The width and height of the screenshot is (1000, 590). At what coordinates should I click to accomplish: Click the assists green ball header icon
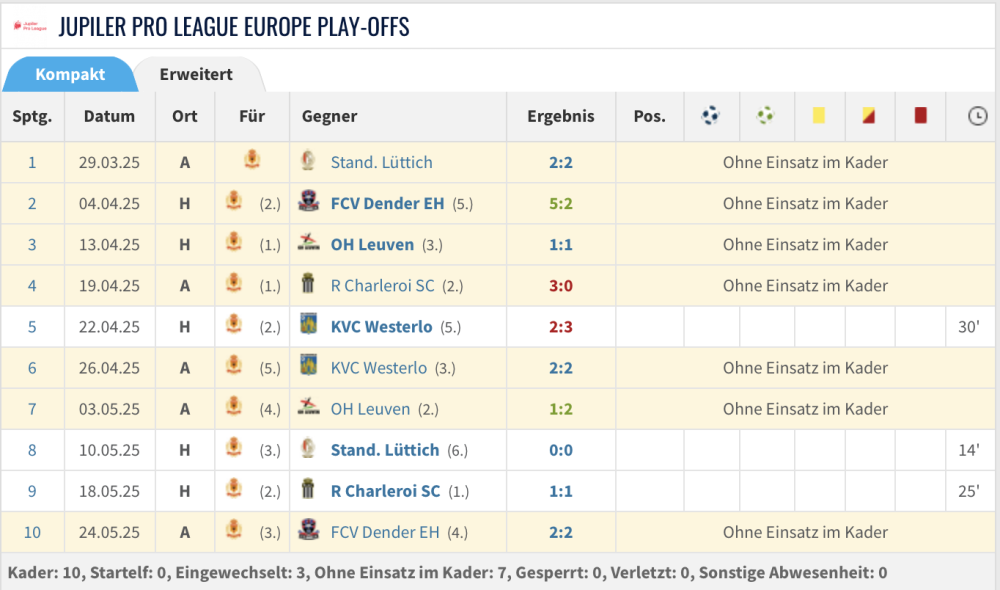click(765, 116)
